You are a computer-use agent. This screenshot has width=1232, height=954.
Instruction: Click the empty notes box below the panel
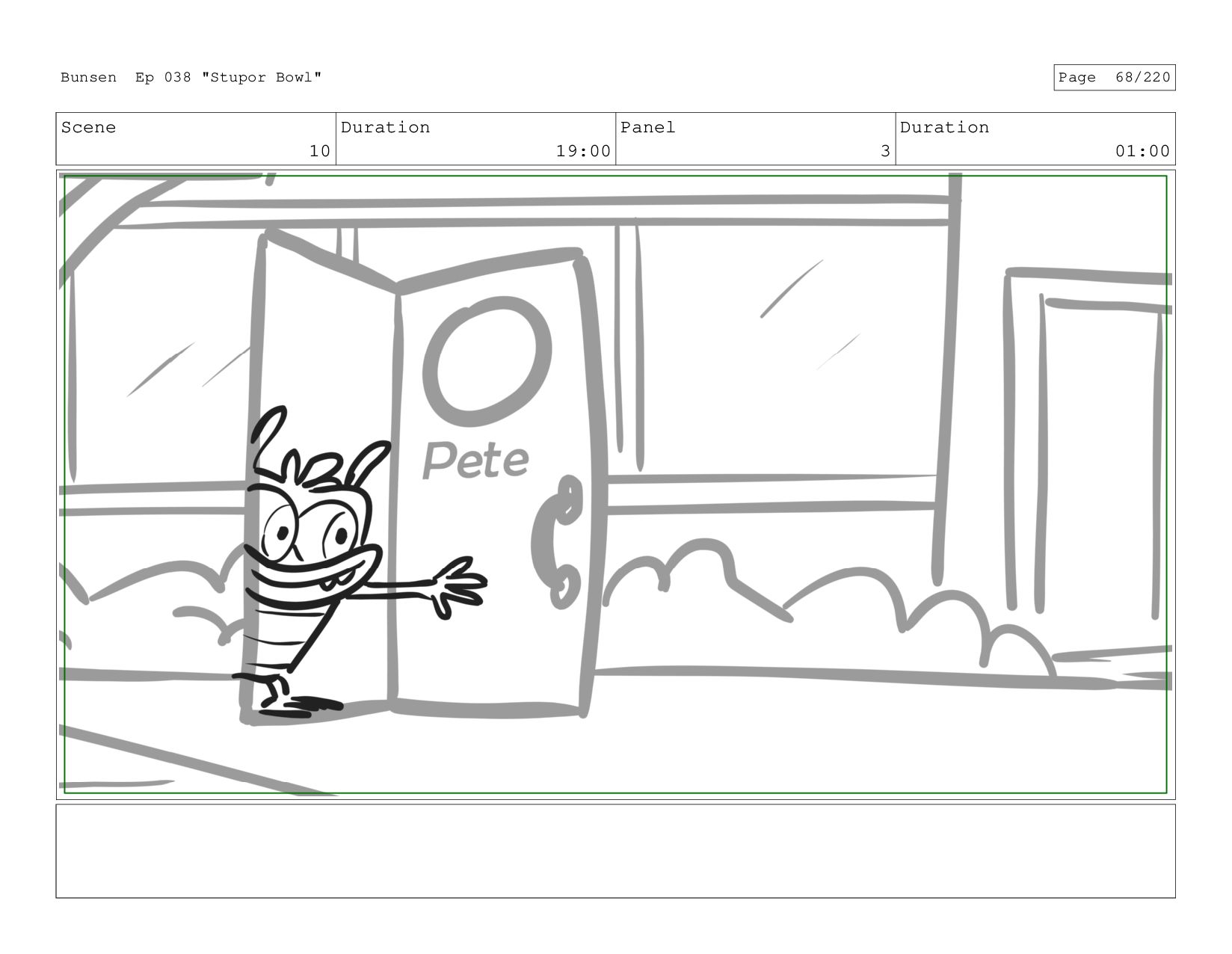pos(615,851)
